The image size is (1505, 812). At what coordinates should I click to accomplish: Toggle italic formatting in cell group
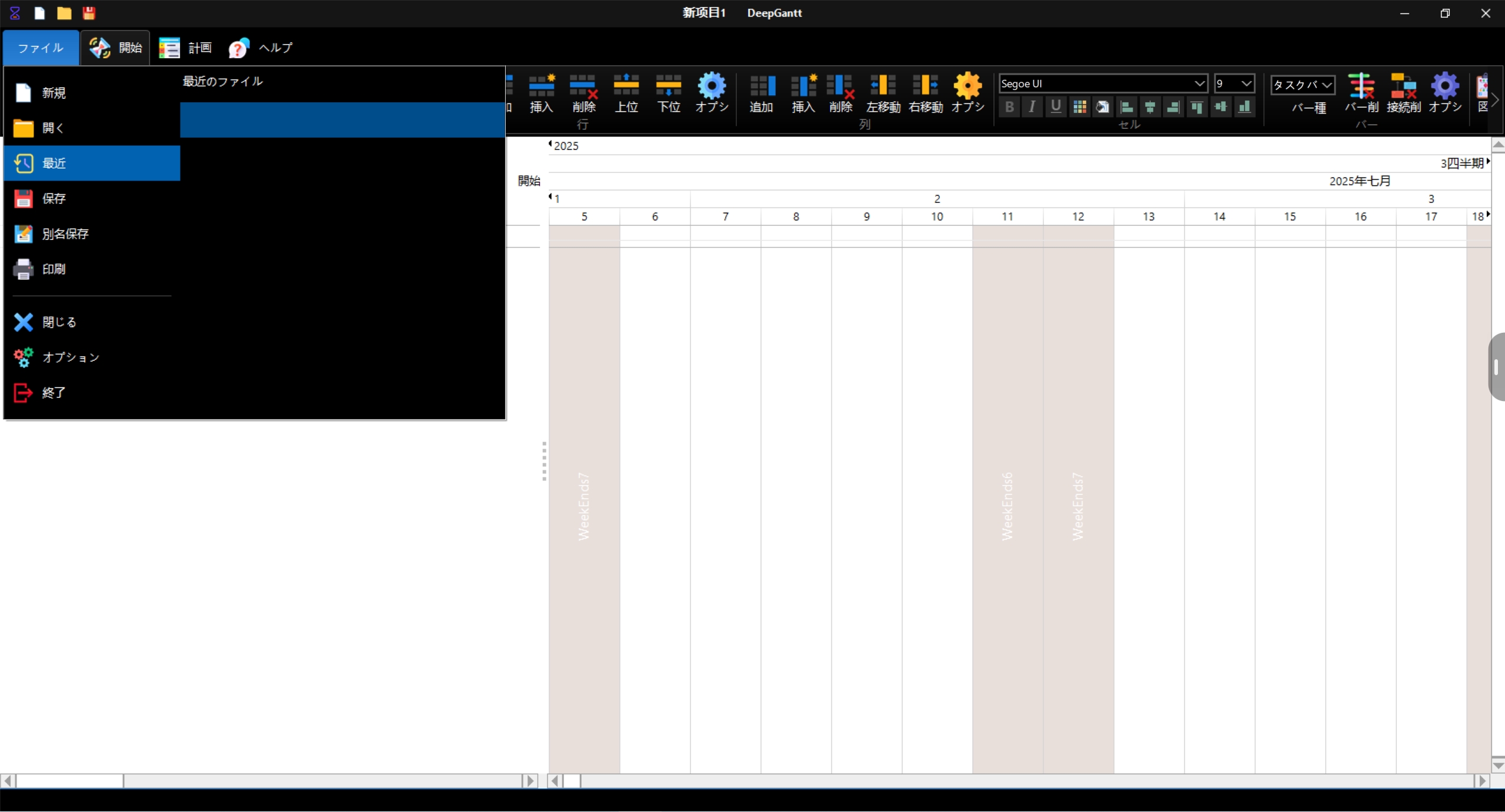coord(1032,107)
